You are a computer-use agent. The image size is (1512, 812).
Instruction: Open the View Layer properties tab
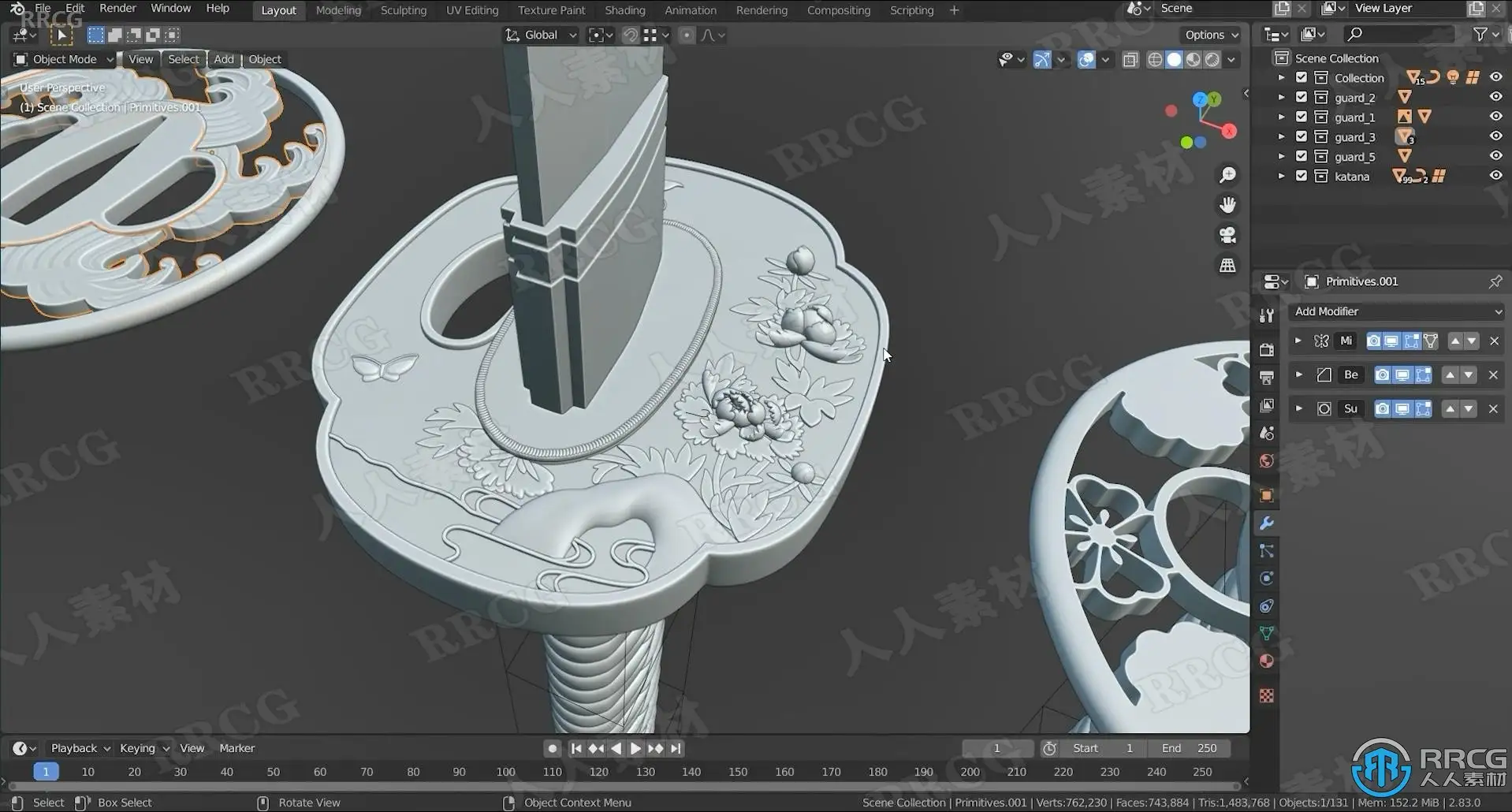[x=1267, y=405]
